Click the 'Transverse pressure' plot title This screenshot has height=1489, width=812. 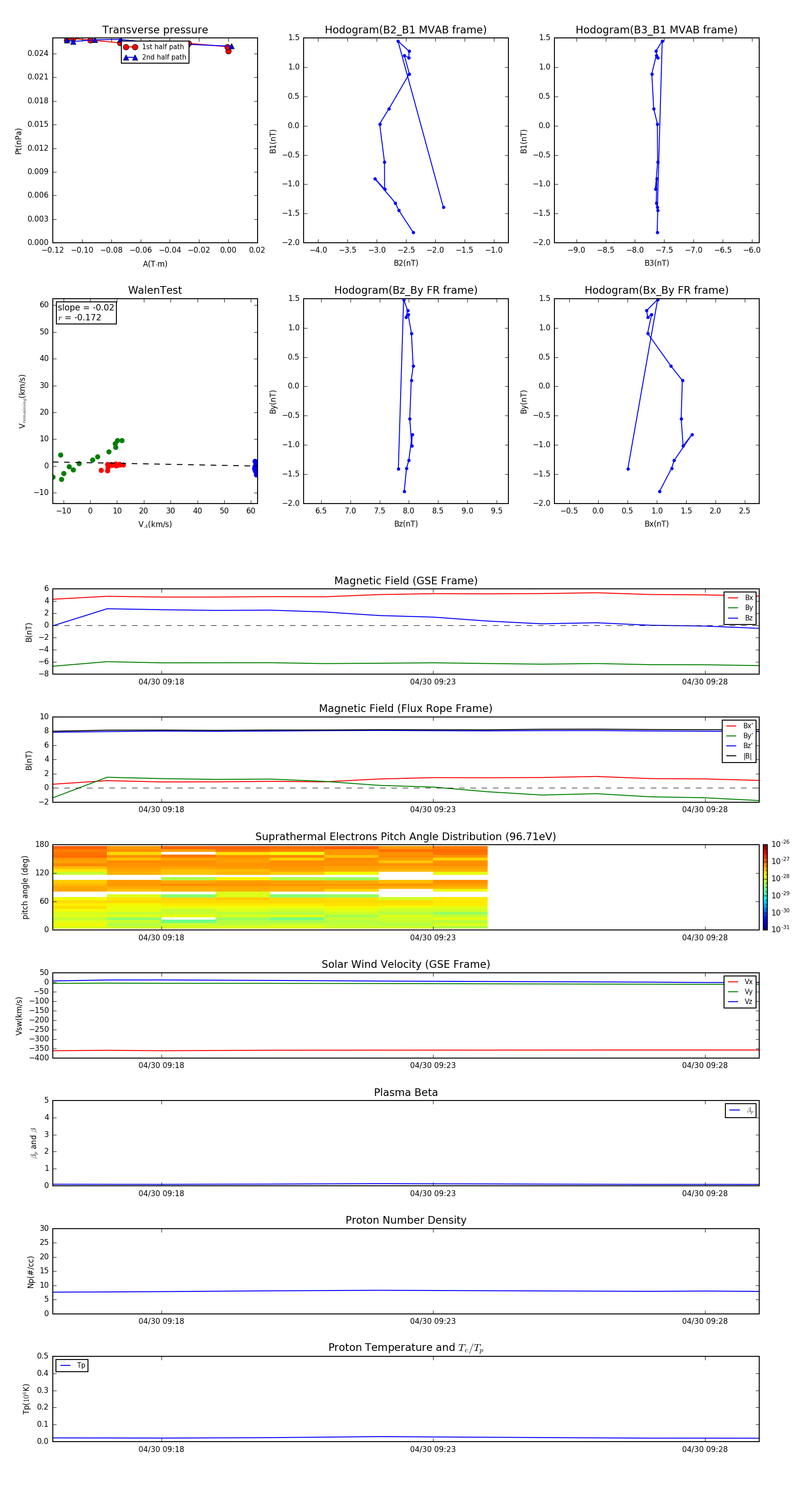(155, 30)
